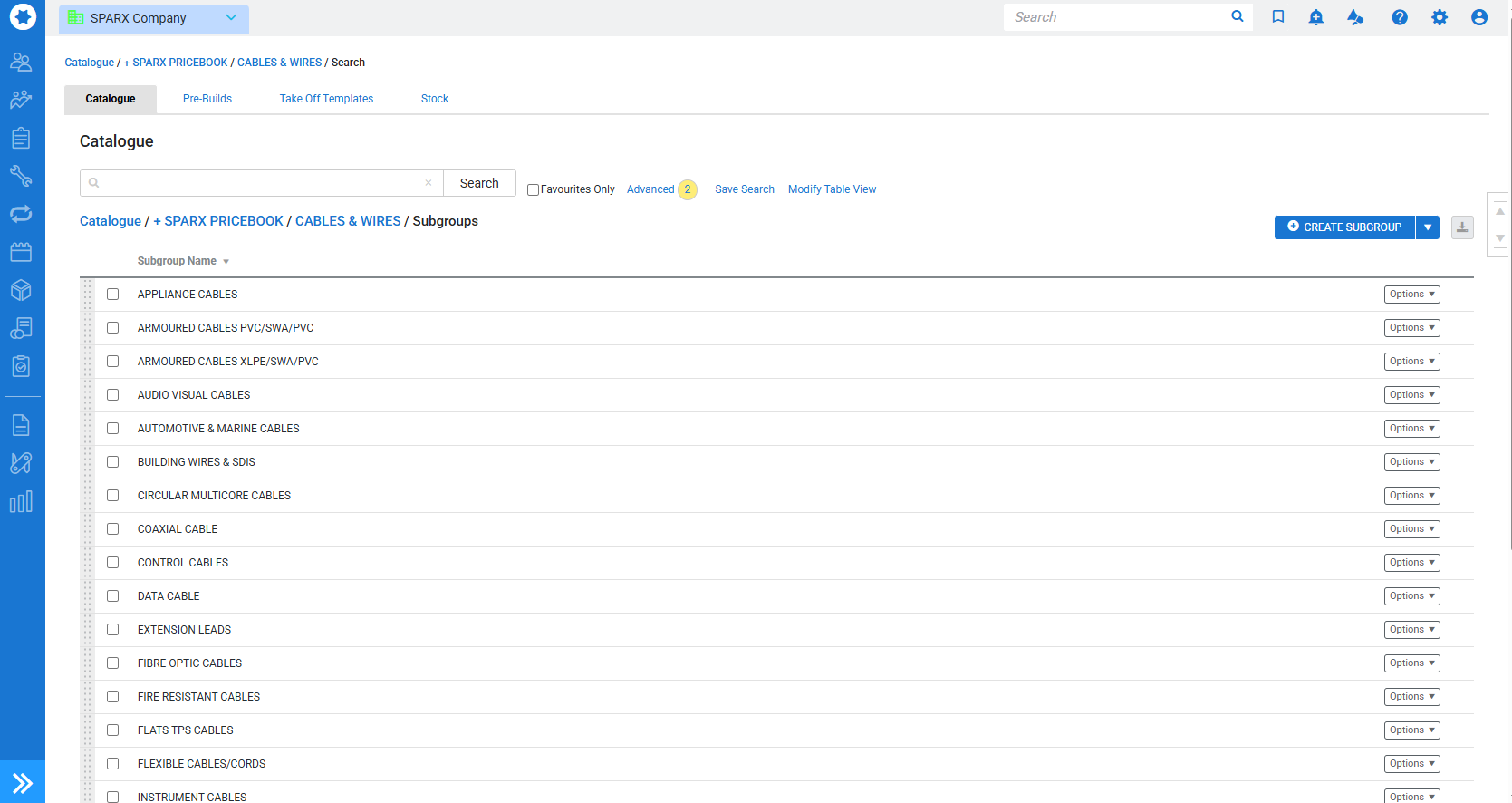Expand Options for DATA CABLE row
The image size is (1512, 803).
tap(1411, 596)
